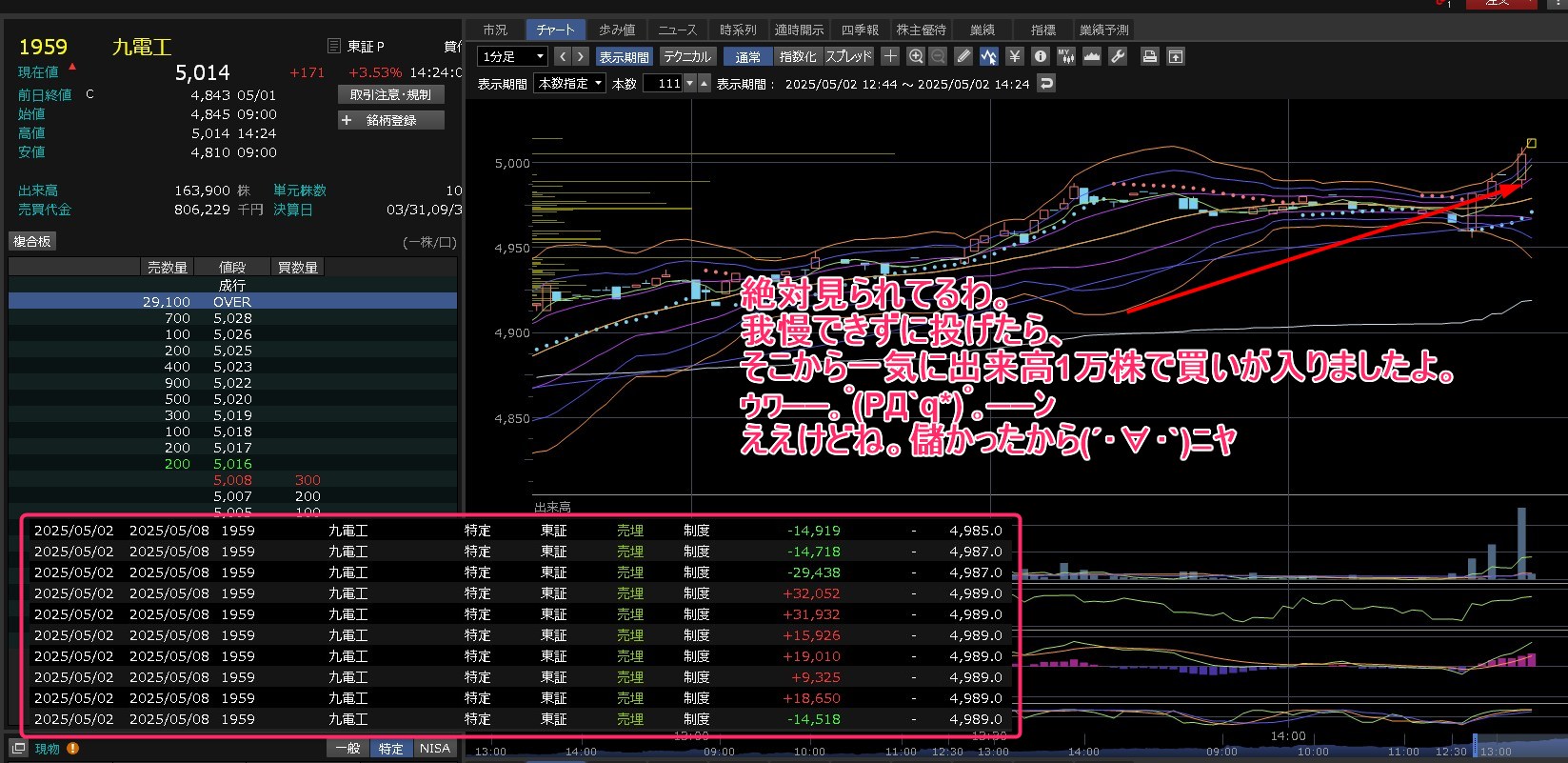Switch to the 業績予測 tab
The image size is (1568, 763).
(1104, 30)
